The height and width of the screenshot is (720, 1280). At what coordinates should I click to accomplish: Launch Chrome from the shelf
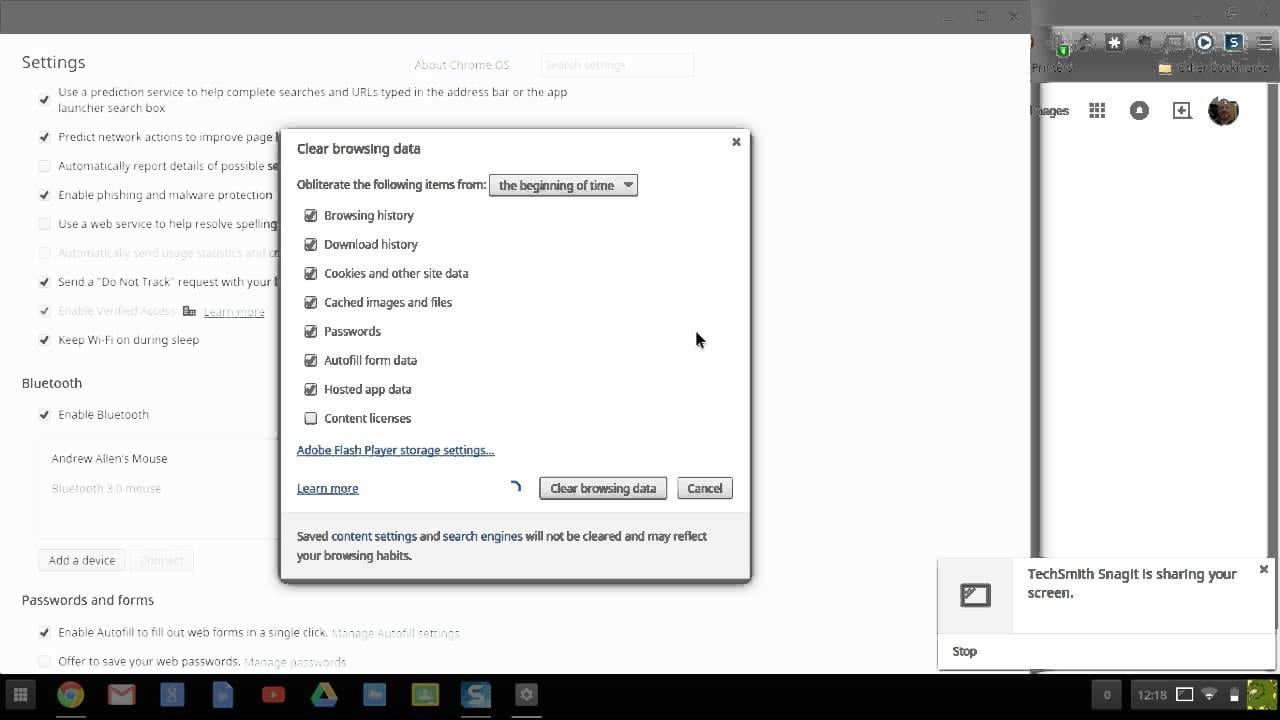70,695
